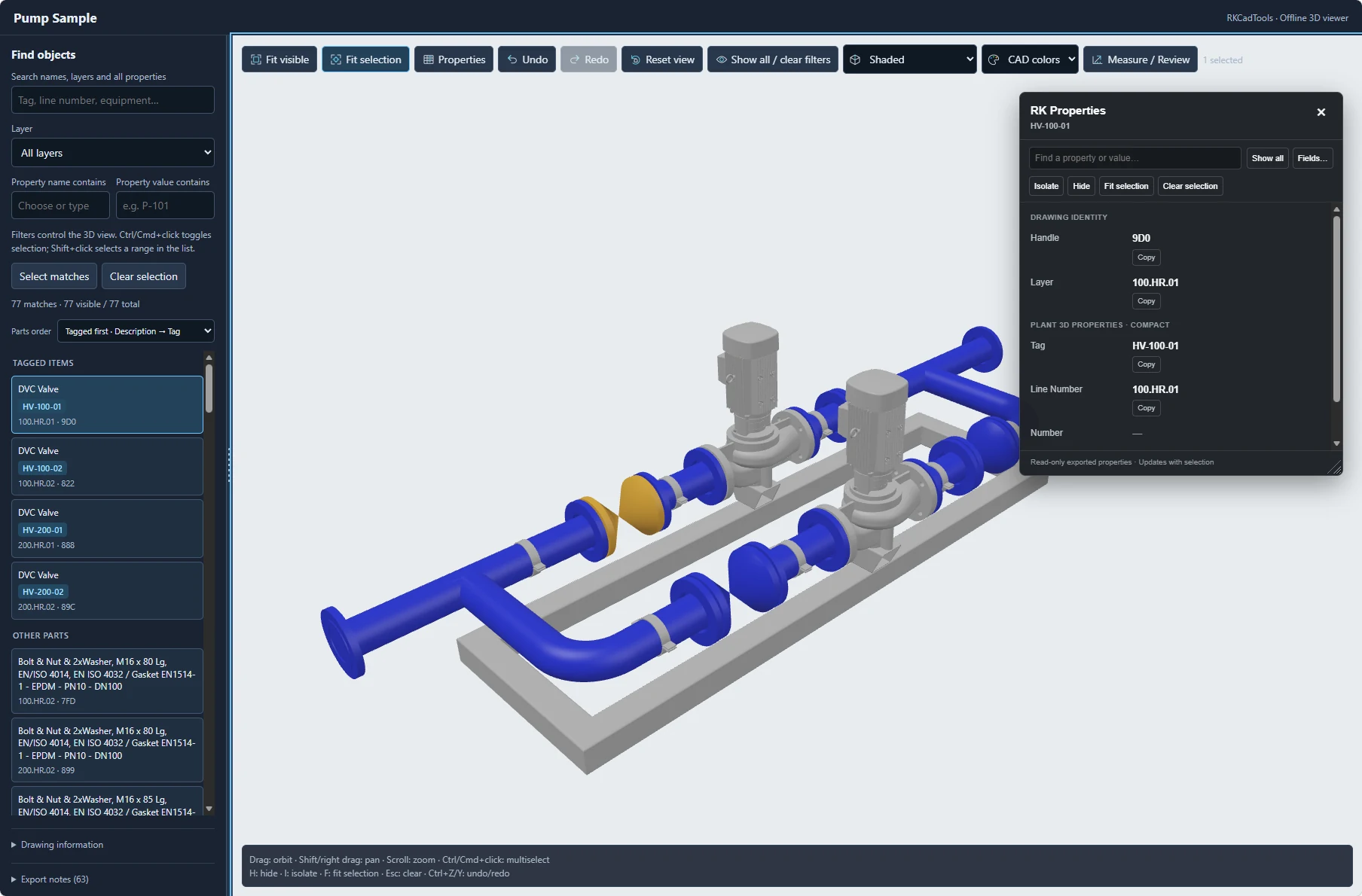
Task: Click Clear selection in Find objects sidebar
Action: (x=144, y=276)
